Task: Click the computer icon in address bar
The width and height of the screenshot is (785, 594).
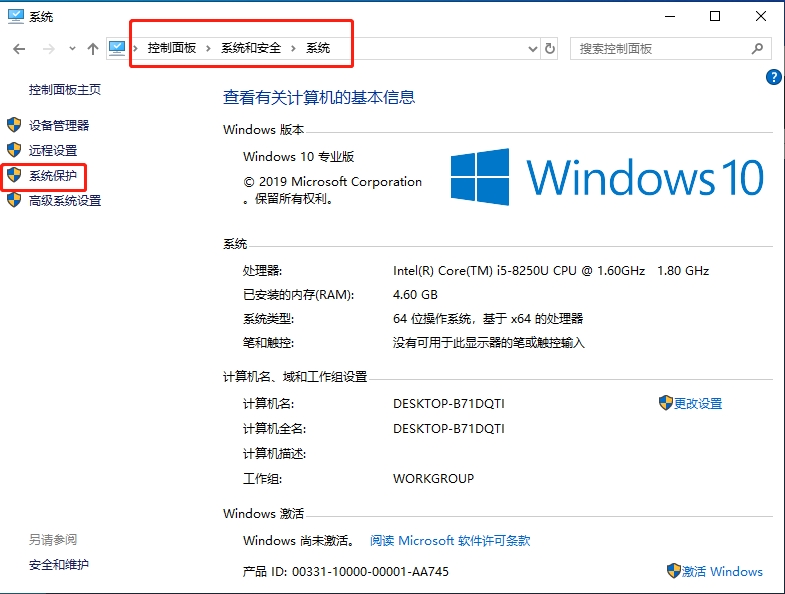Action: (x=117, y=48)
